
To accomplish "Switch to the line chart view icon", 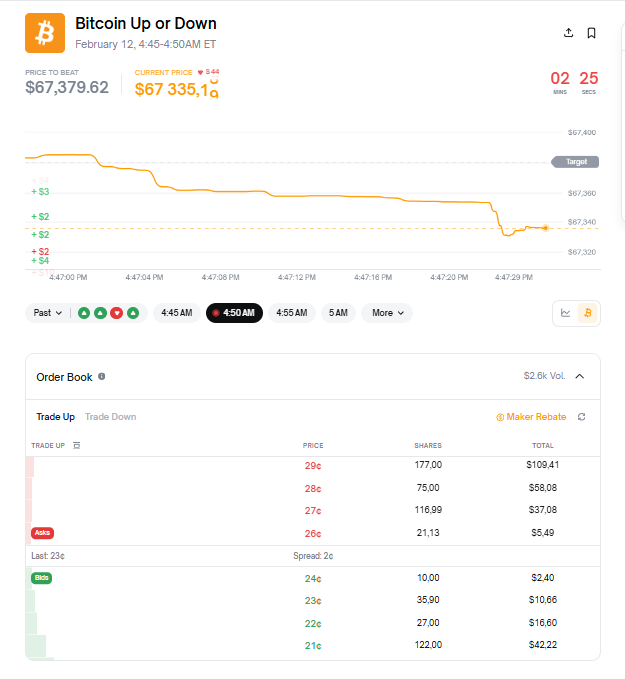I will click(565, 313).
